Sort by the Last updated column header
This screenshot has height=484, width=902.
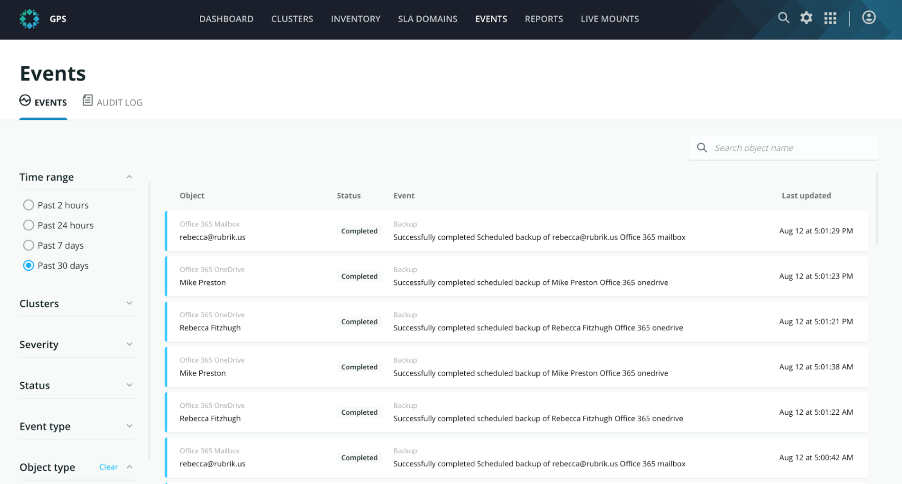point(806,196)
